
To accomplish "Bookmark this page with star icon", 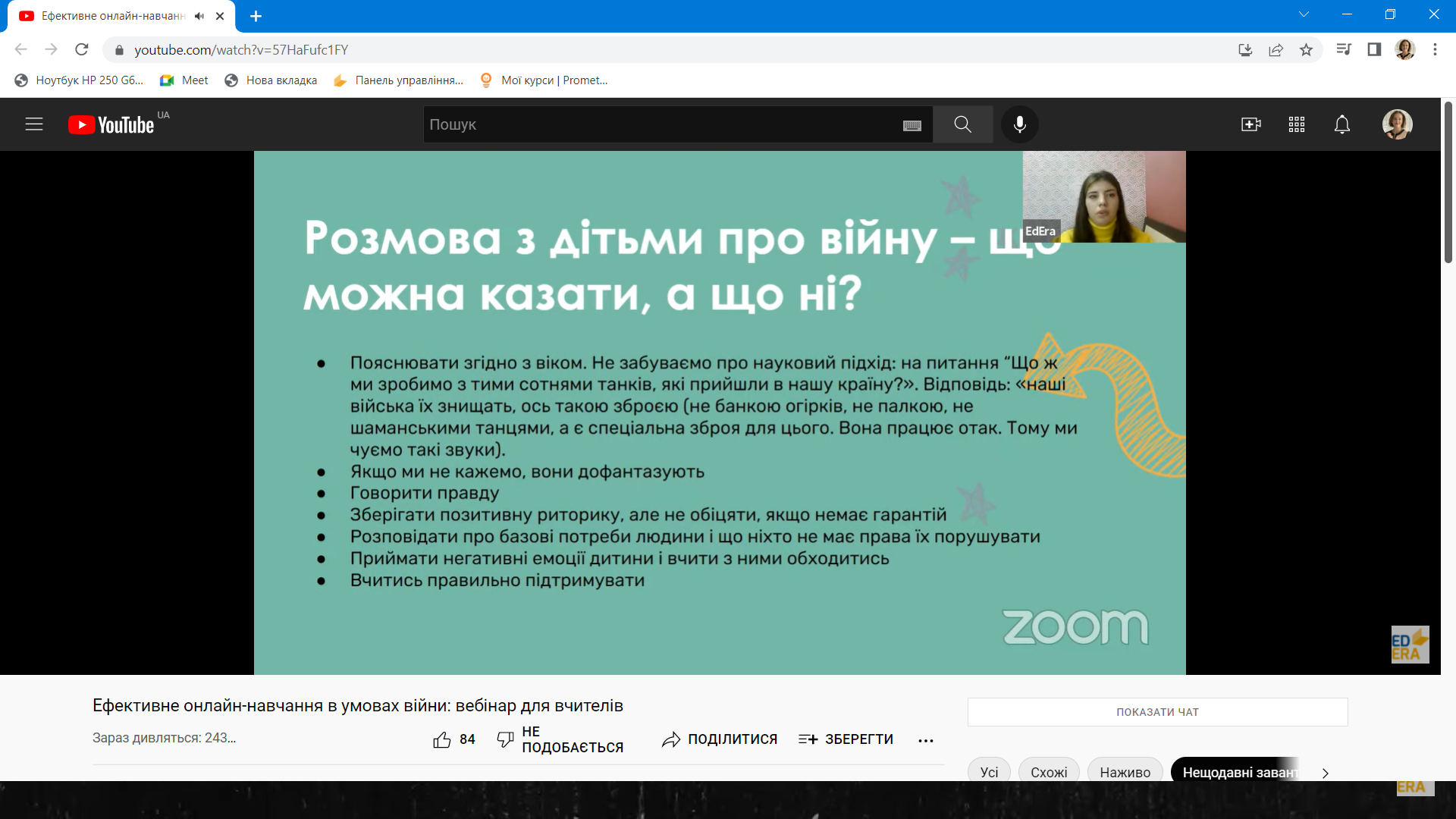I will coord(1306,50).
